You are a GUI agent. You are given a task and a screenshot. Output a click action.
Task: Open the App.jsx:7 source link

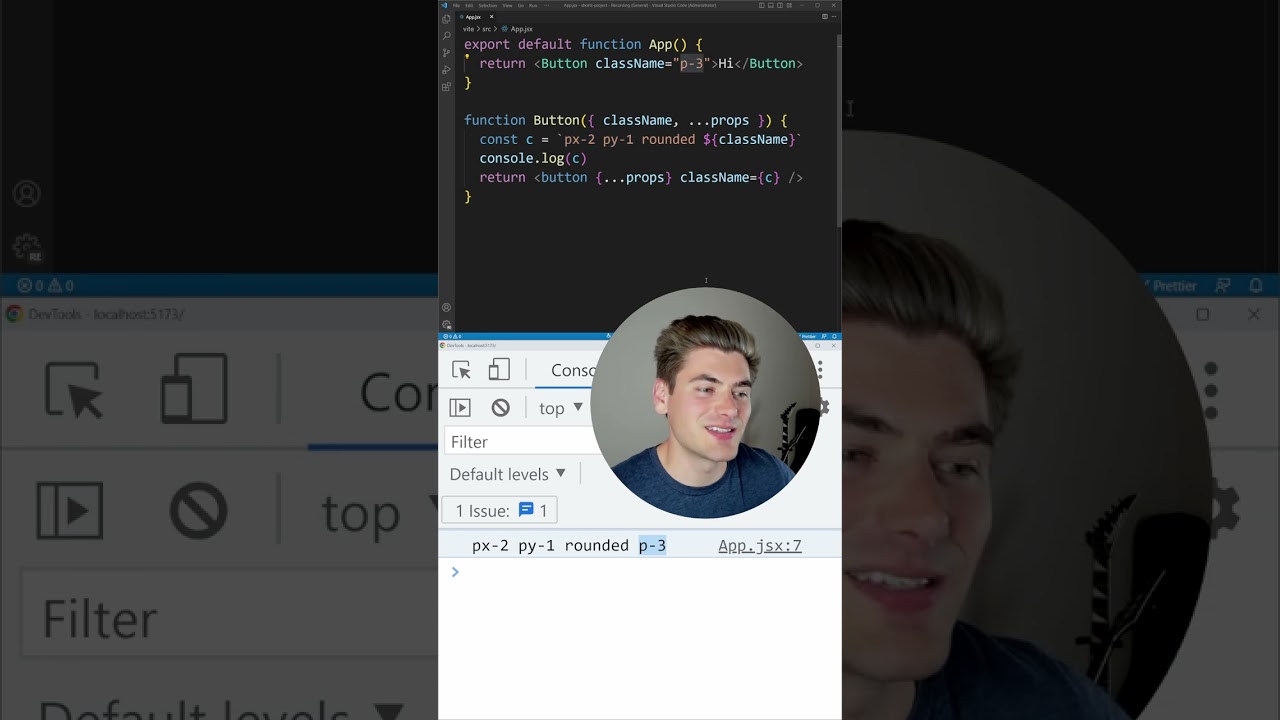[759, 546]
